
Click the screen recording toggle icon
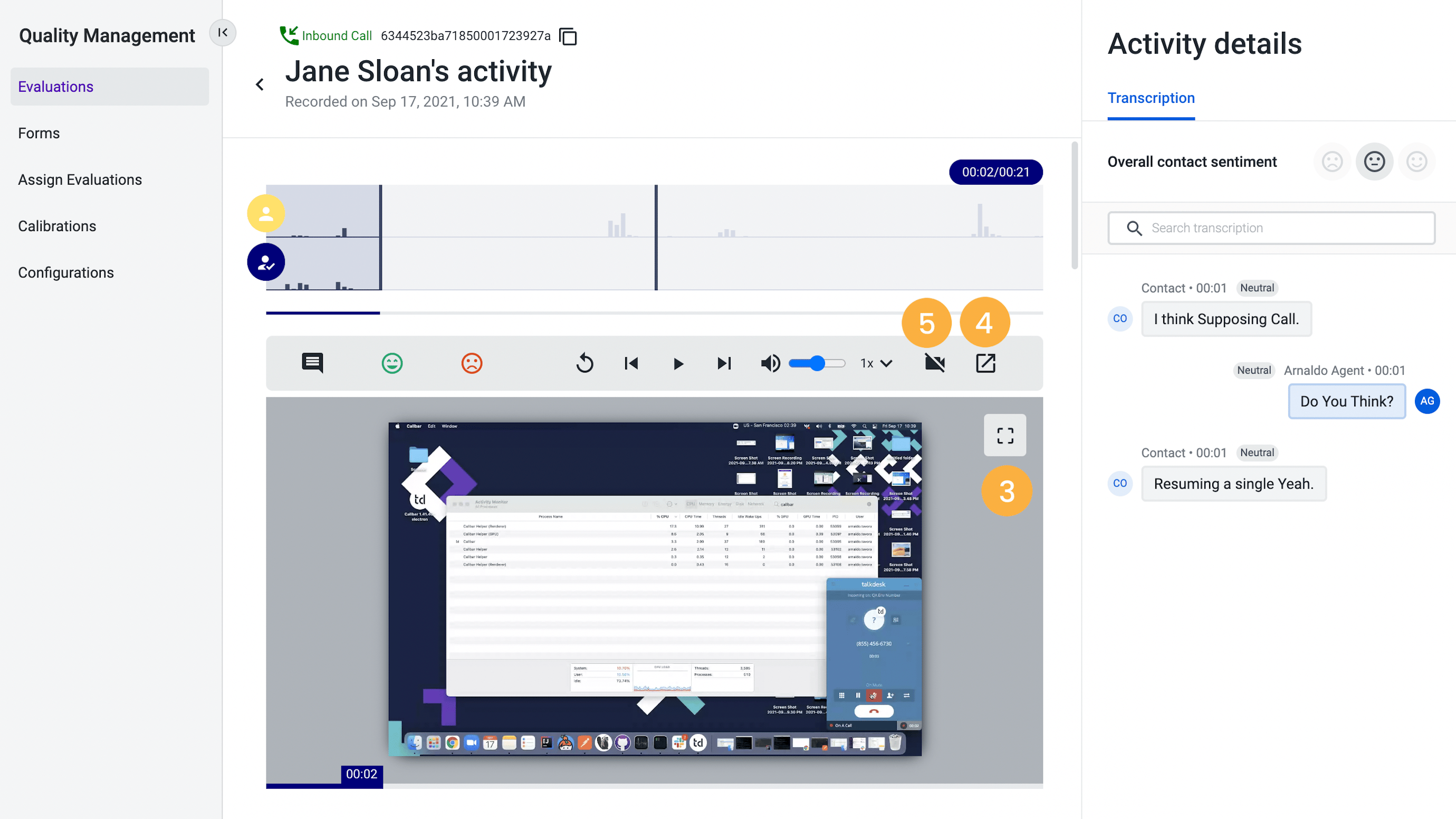click(934, 363)
